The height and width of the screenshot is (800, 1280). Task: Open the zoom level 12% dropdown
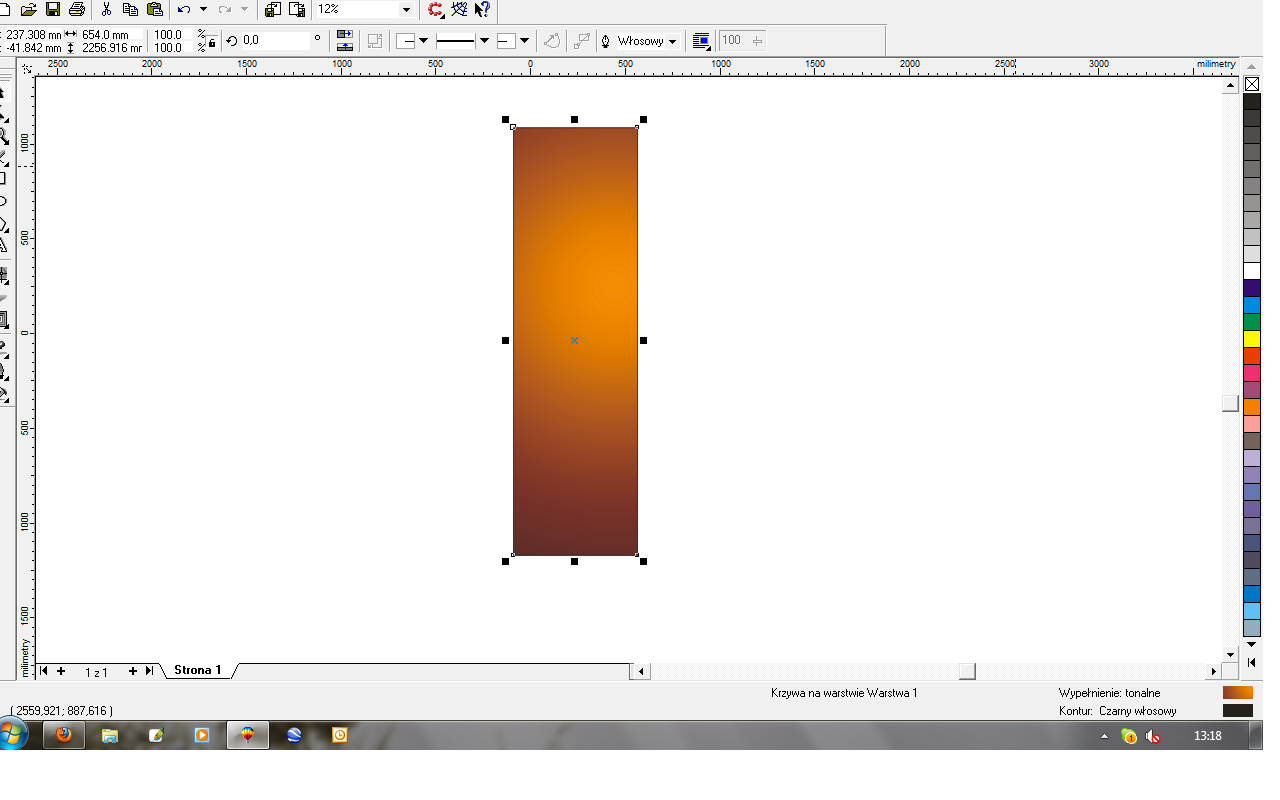click(x=405, y=9)
